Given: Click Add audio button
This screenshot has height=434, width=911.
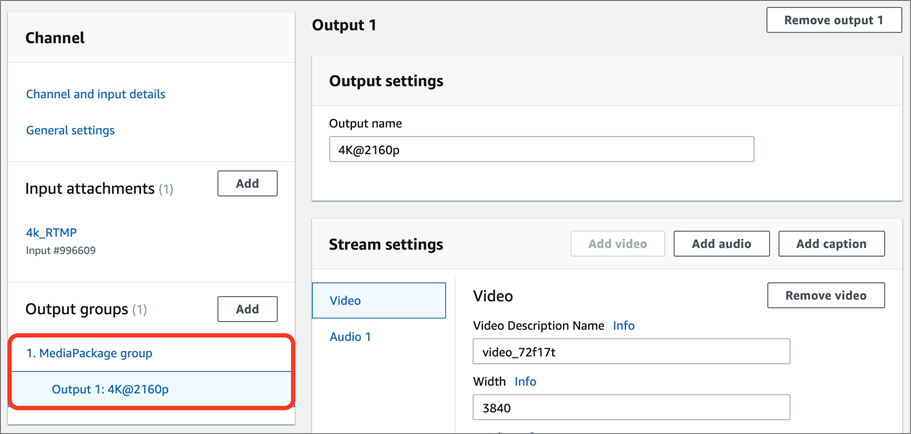Looking at the screenshot, I should pyautogui.click(x=722, y=244).
